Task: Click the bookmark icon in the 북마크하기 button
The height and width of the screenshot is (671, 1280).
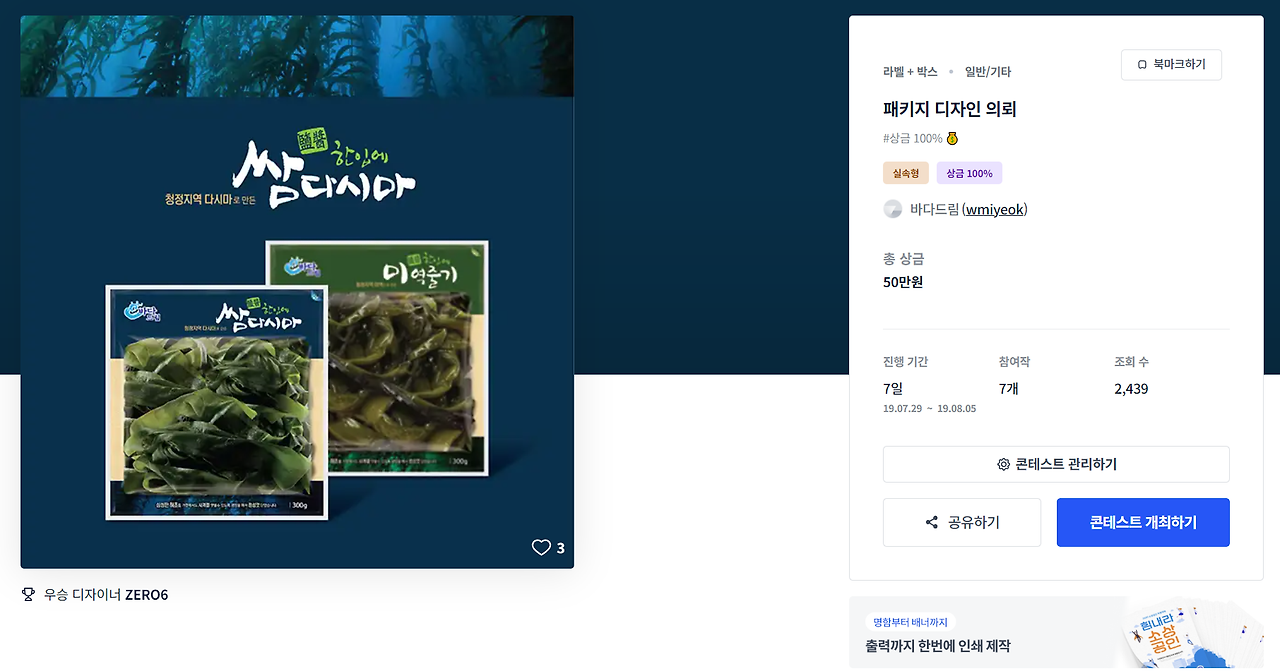Action: (1142, 65)
